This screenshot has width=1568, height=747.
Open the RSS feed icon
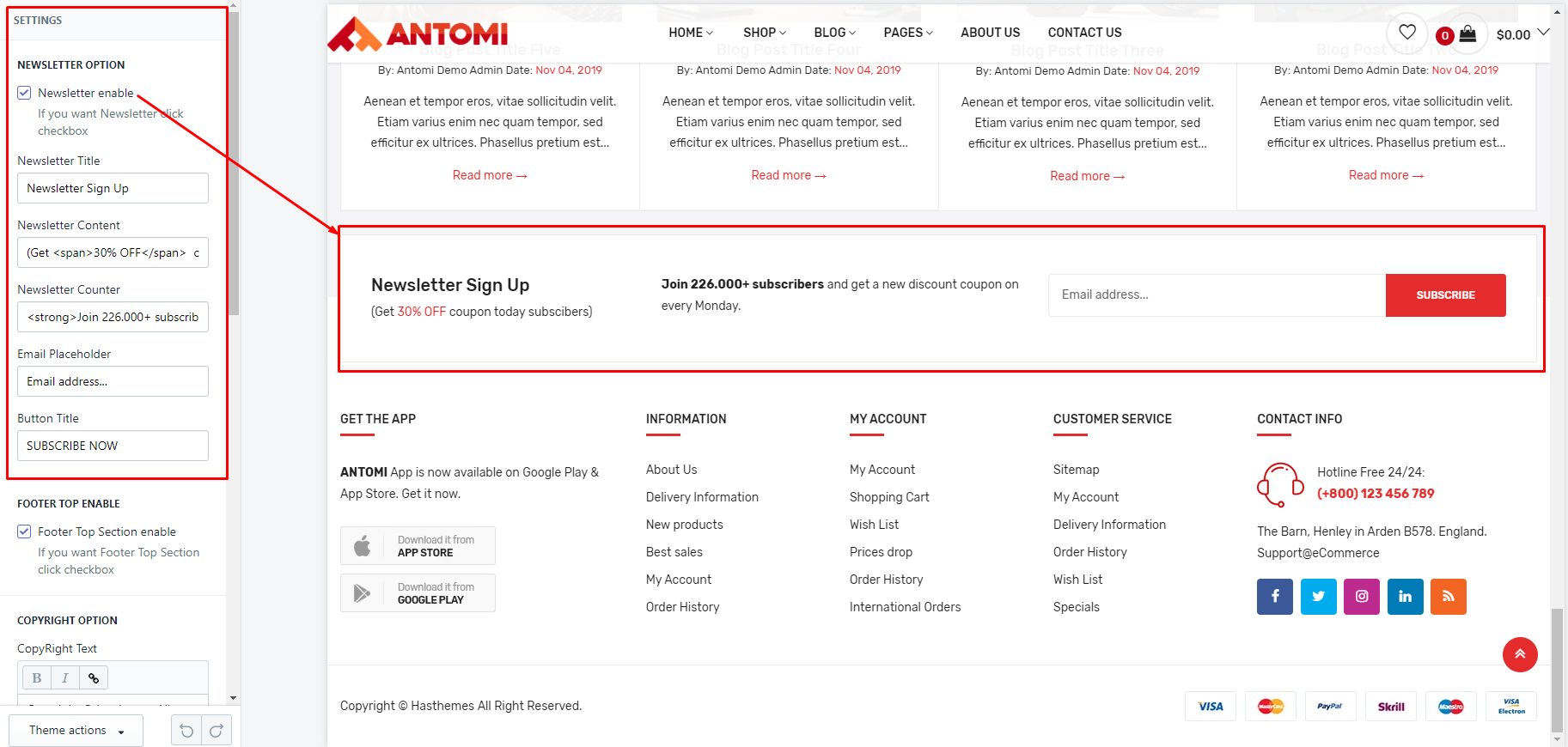pyautogui.click(x=1449, y=596)
